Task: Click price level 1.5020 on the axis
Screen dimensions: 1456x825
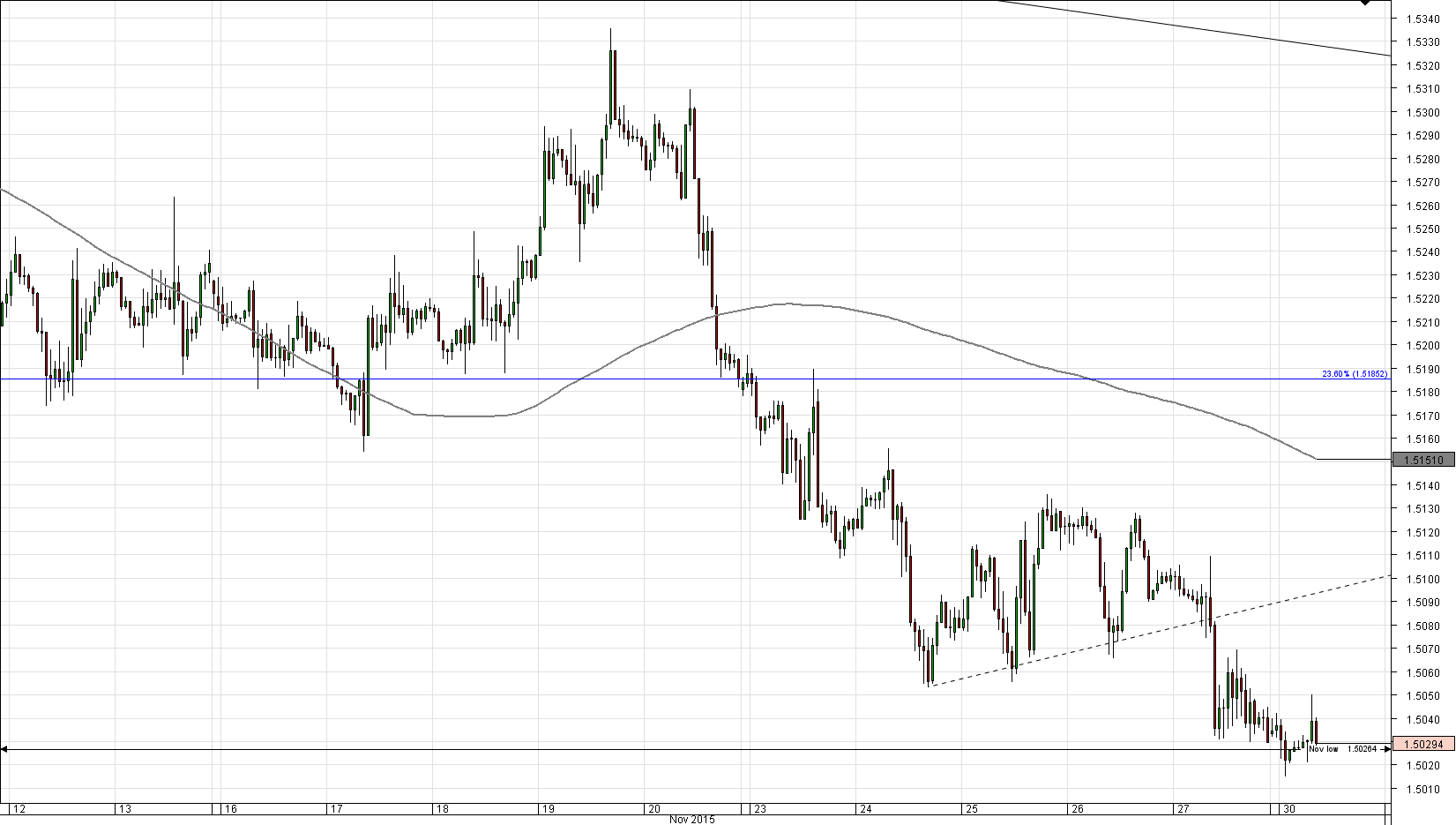Action: (x=1424, y=766)
